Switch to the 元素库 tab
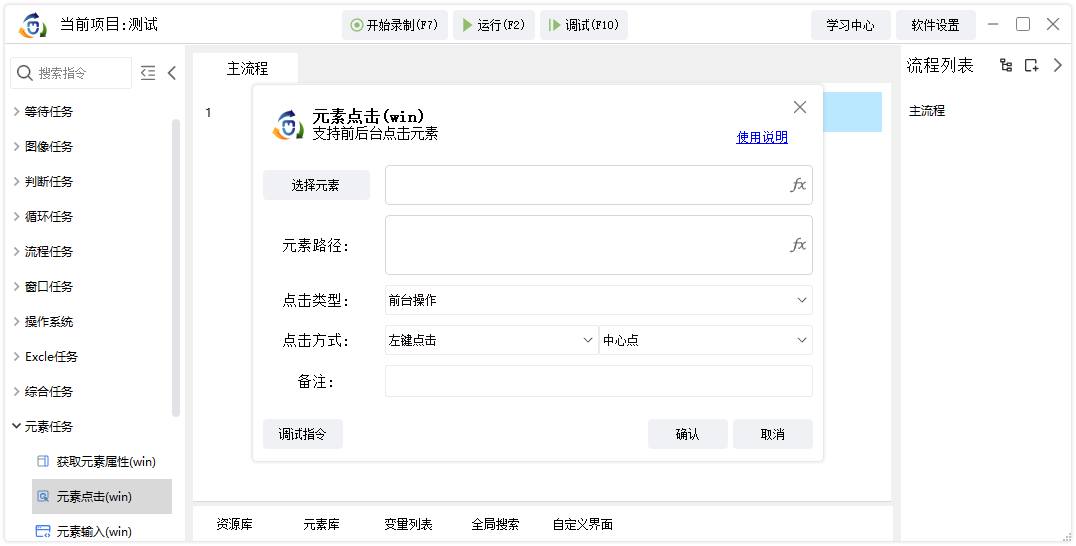Screen dimensions: 1076x546 321,524
